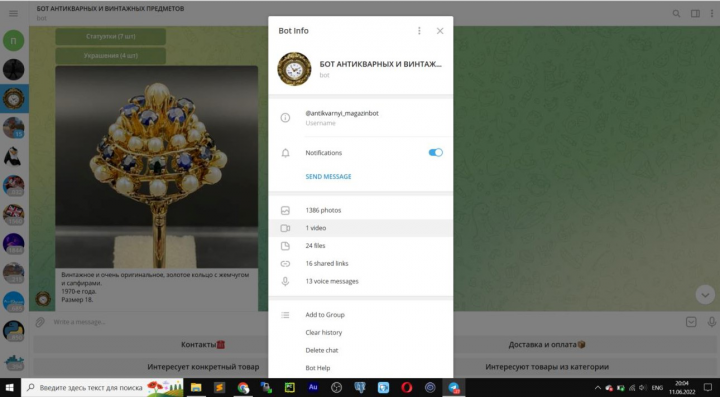Open the hamburger main menu

tap(13, 13)
